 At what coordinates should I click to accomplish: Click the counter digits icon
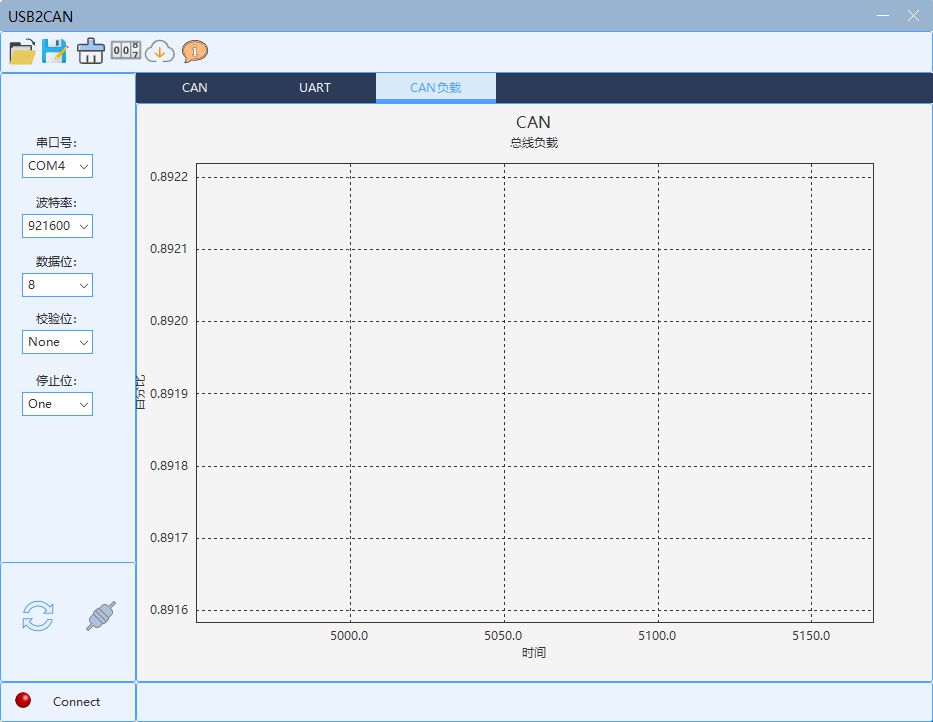[x=125, y=51]
